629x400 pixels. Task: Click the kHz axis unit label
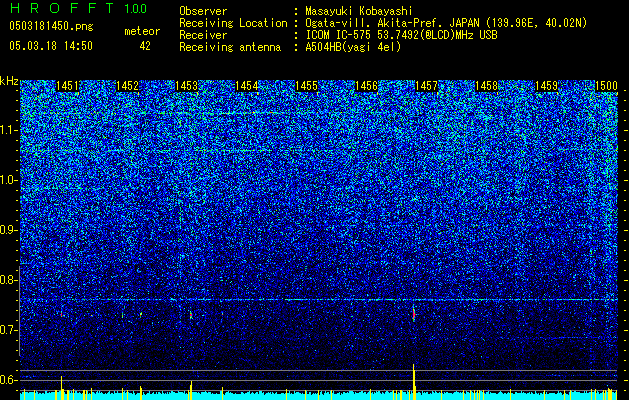pyautogui.click(x=9, y=81)
